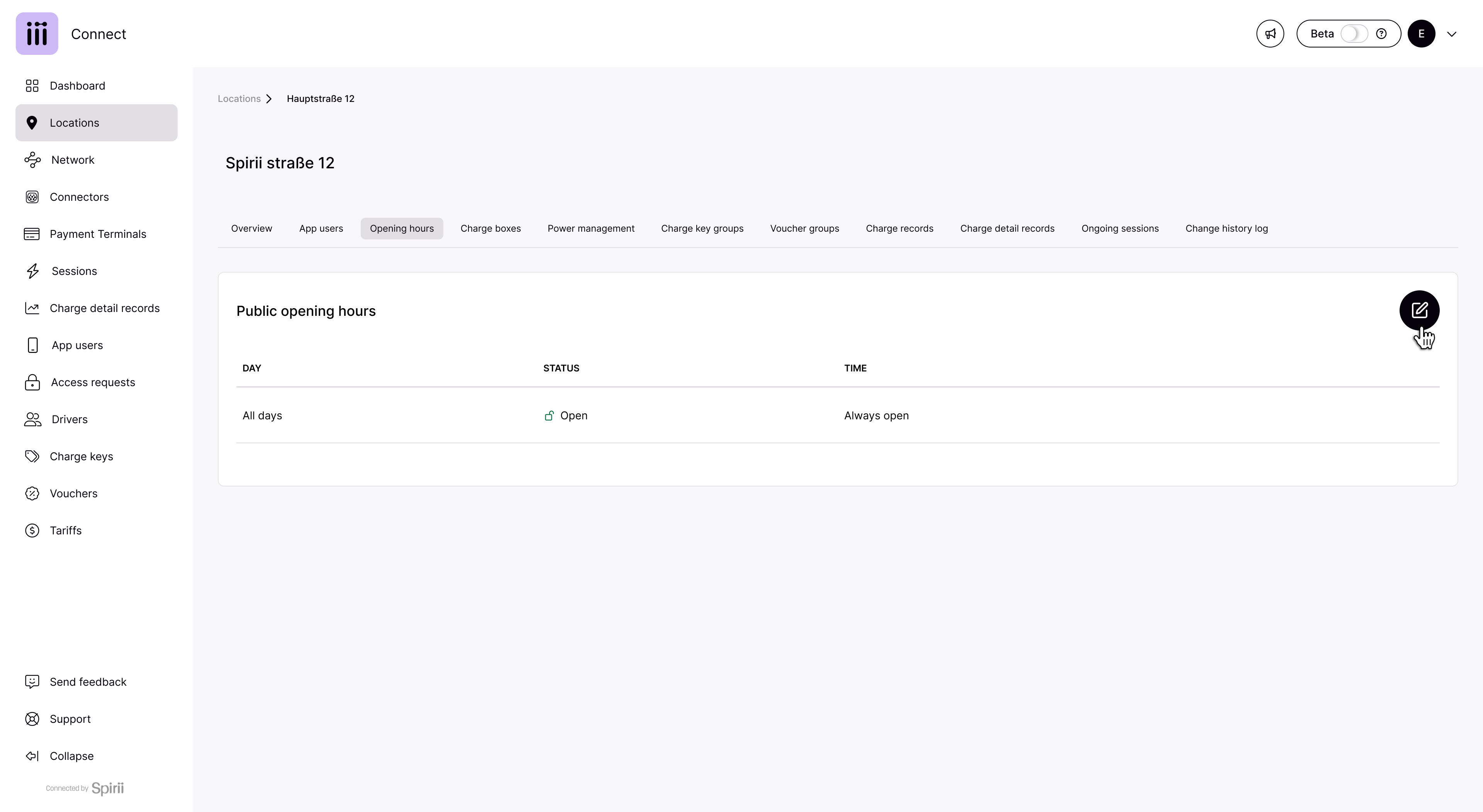Click the Locations breadcrumb link
This screenshot has width=1483, height=812.
239,99
